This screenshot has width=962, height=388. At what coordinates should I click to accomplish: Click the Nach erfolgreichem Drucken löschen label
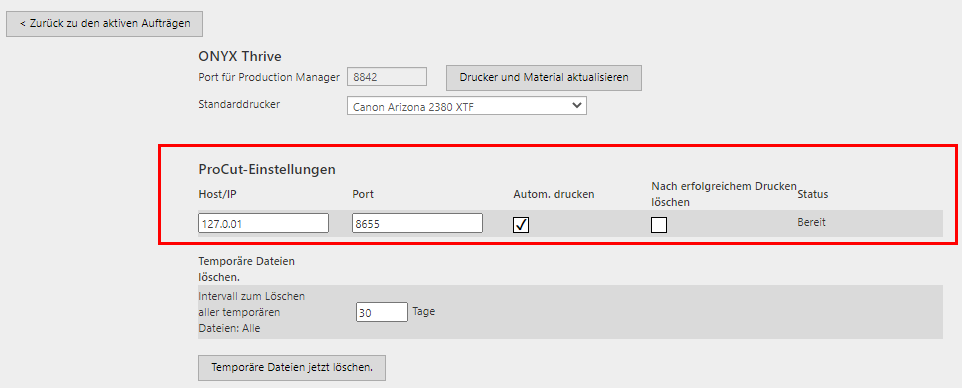(x=724, y=193)
